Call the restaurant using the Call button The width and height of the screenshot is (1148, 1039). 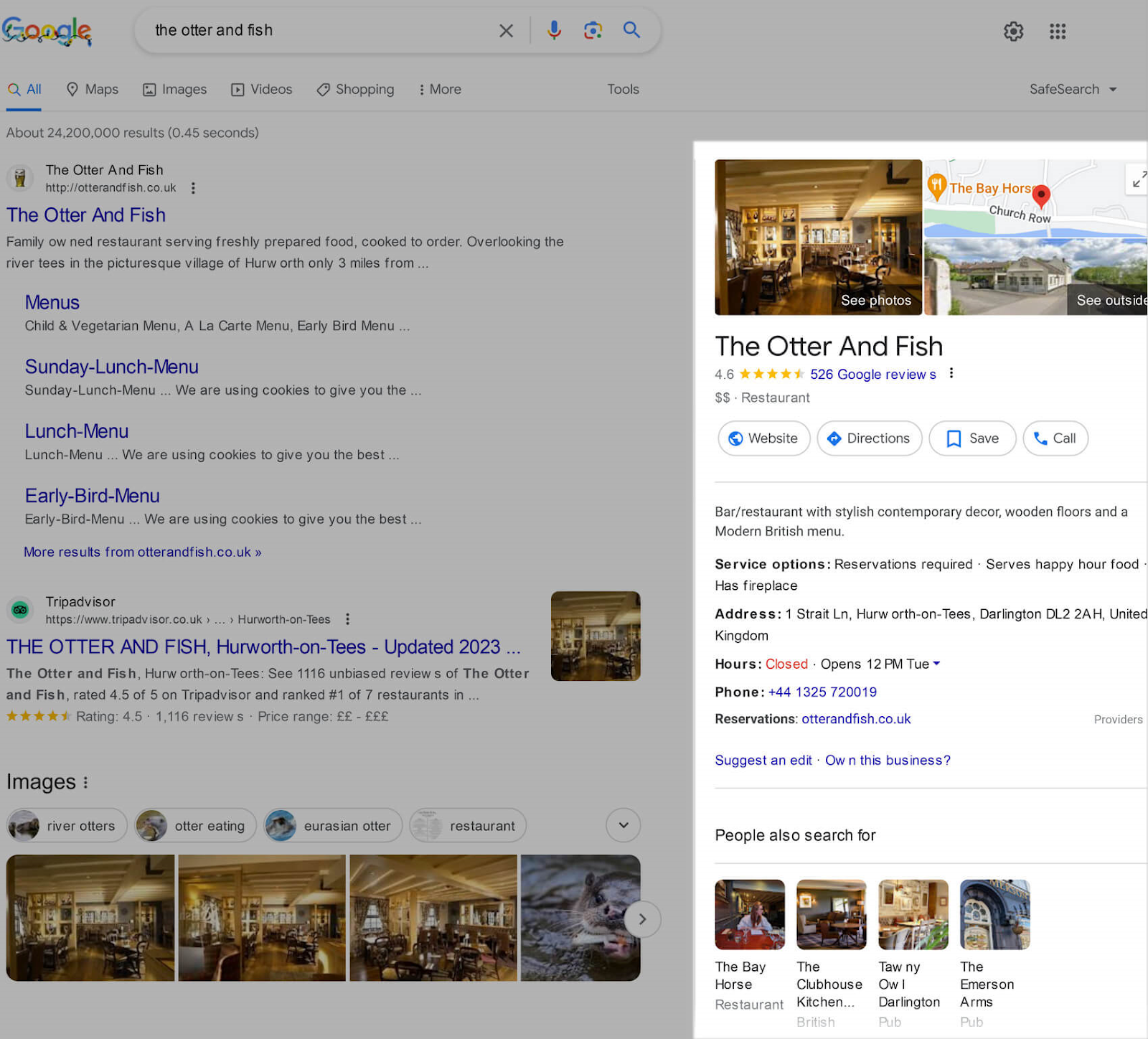tap(1055, 438)
